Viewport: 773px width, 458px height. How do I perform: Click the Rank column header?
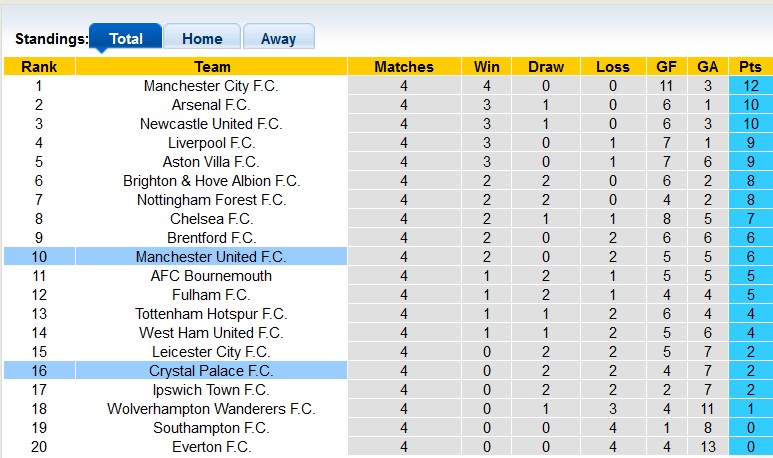(x=39, y=67)
